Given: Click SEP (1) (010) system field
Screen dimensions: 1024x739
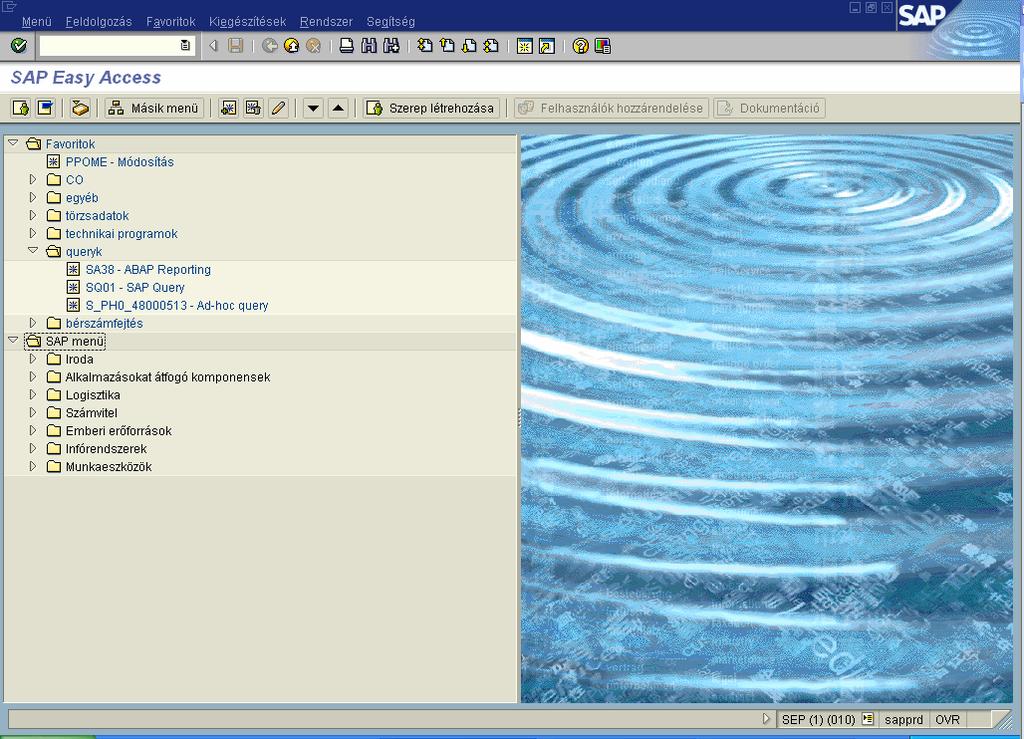Looking at the screenshot, I should pos(819,719).
